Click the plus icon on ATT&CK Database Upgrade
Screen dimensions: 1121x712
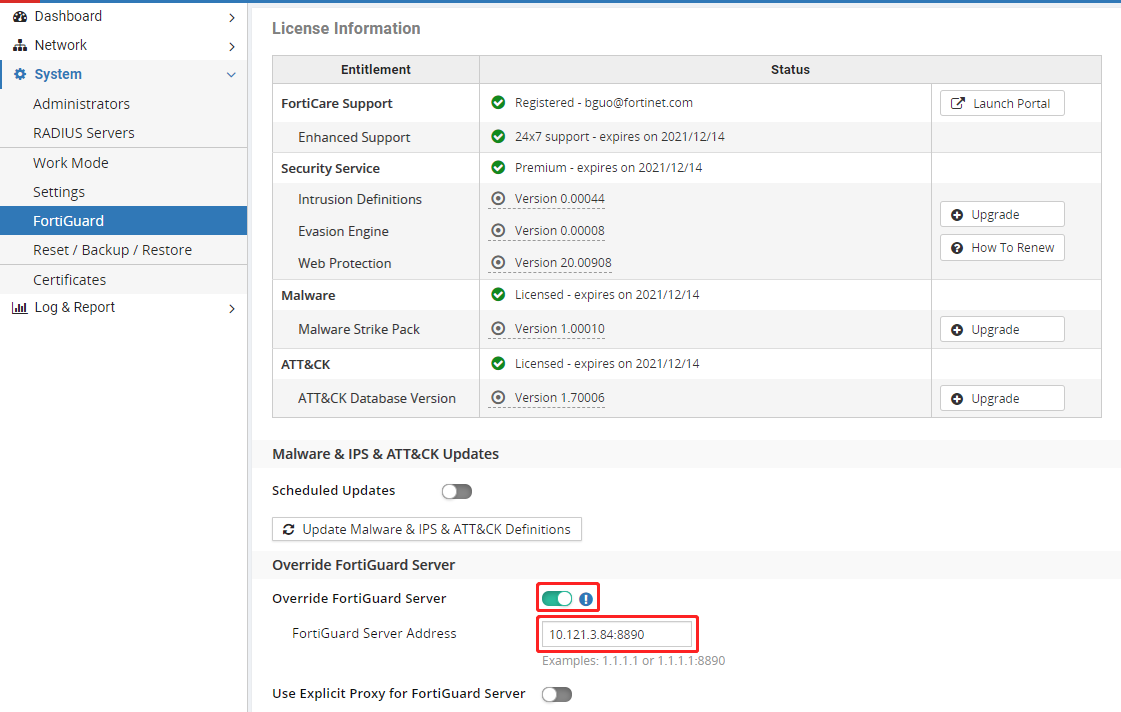coord(957,399)
